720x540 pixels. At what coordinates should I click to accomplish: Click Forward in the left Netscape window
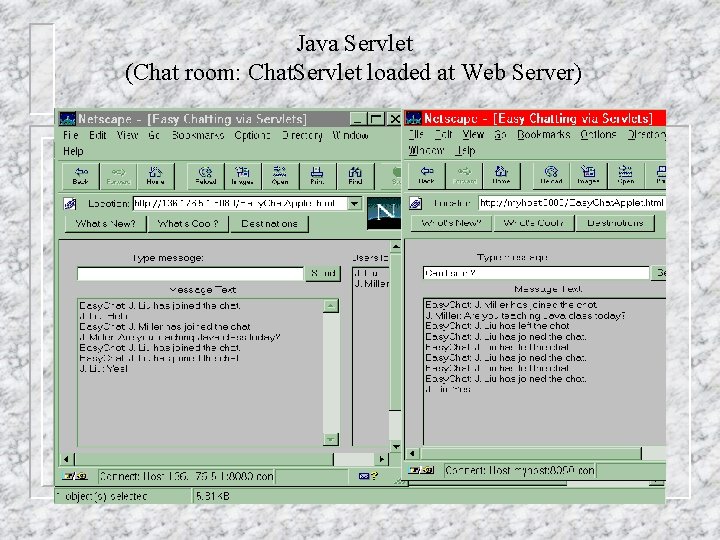click(x=118, y=176)
